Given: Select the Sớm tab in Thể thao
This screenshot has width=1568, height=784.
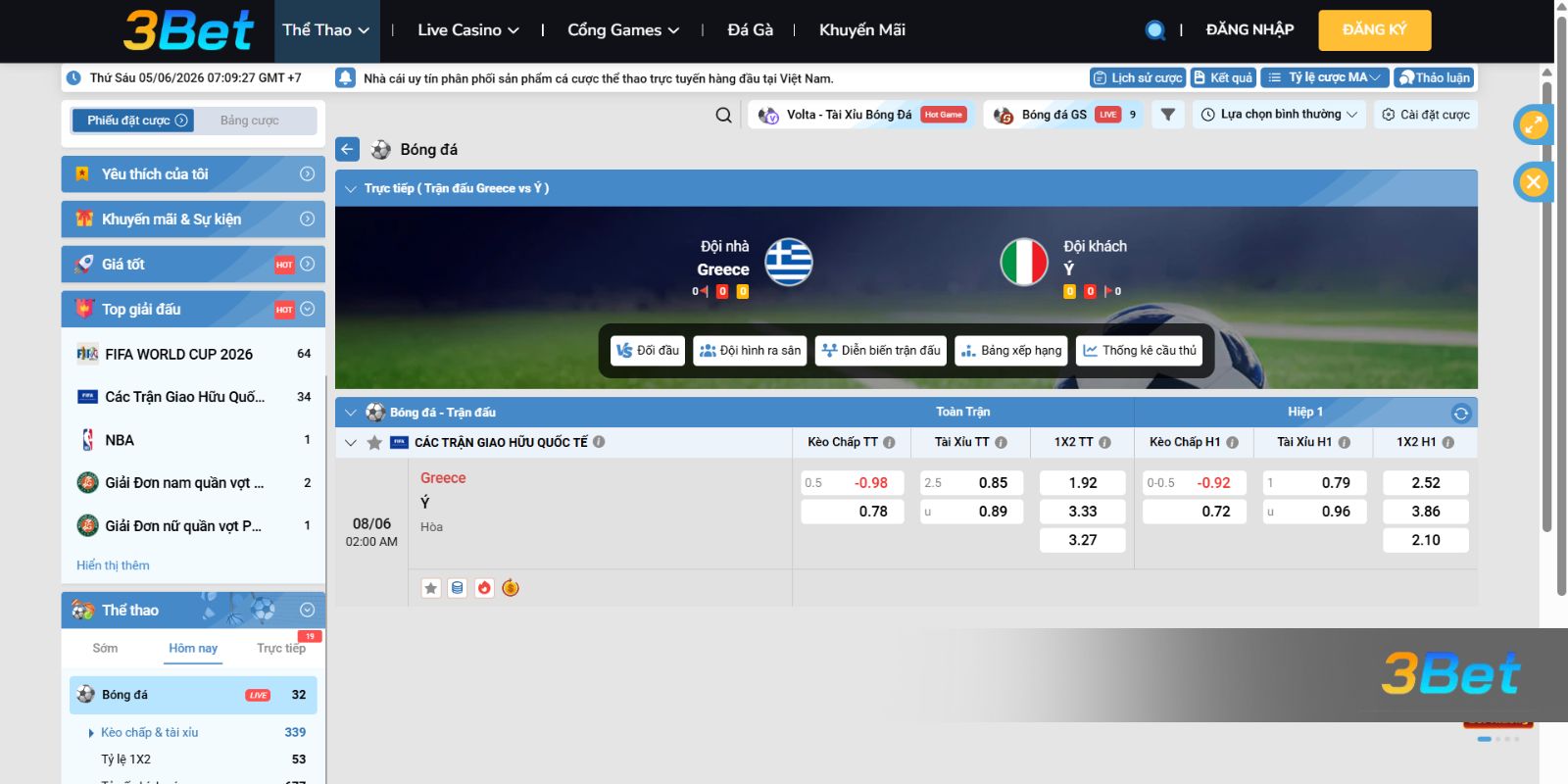Looking at the screenshot, I should click(x=105, y=648).
